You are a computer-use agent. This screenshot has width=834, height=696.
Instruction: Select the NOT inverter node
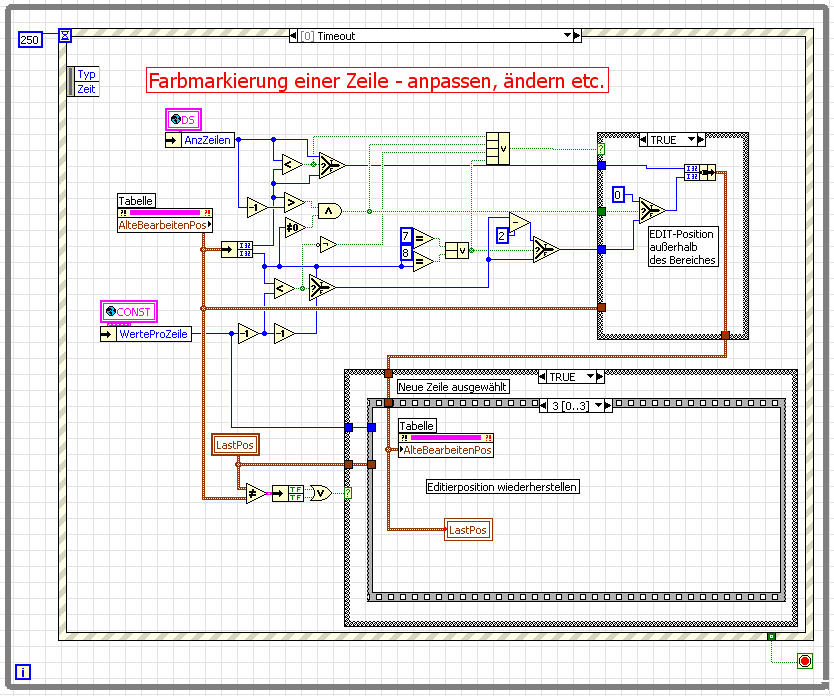point(327,245)
